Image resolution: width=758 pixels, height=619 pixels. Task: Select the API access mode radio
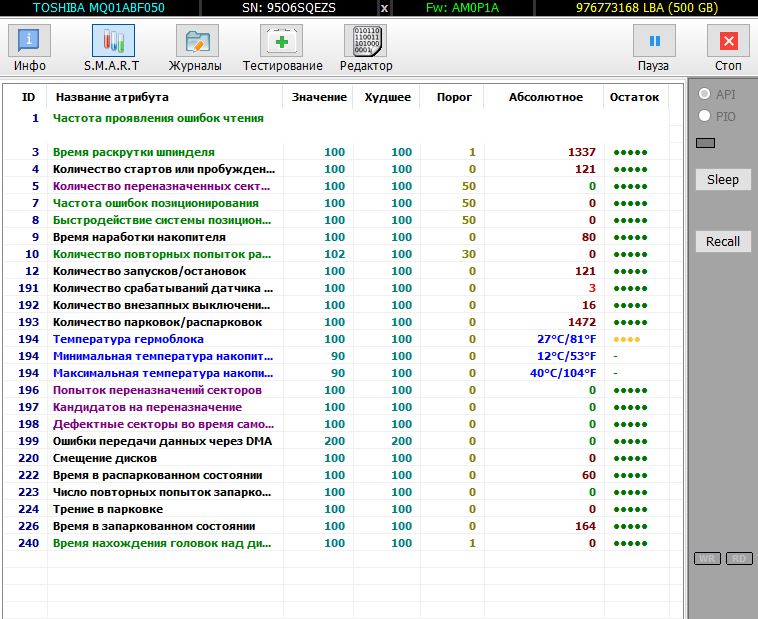(x=704, y=94)
